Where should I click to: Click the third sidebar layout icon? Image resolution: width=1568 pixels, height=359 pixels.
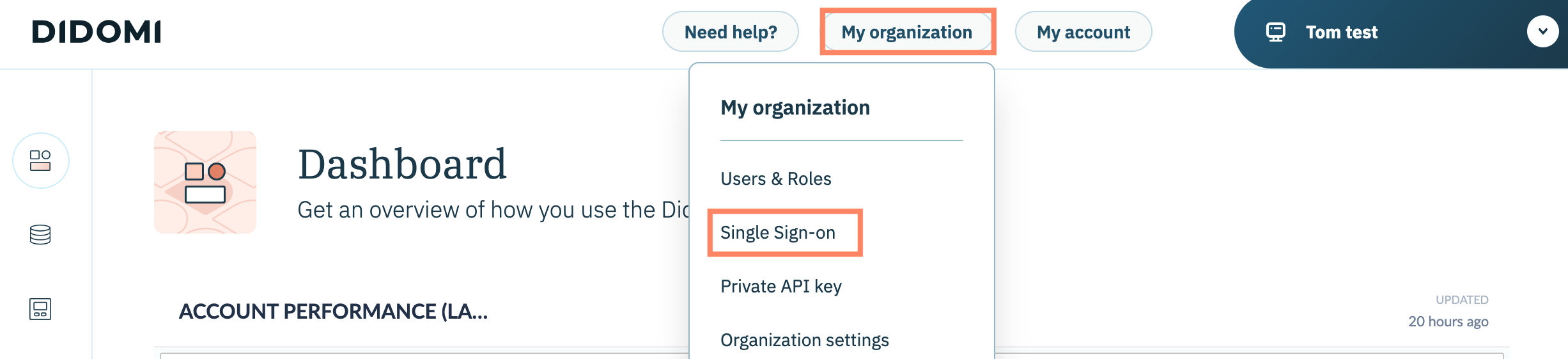(40, 309)
